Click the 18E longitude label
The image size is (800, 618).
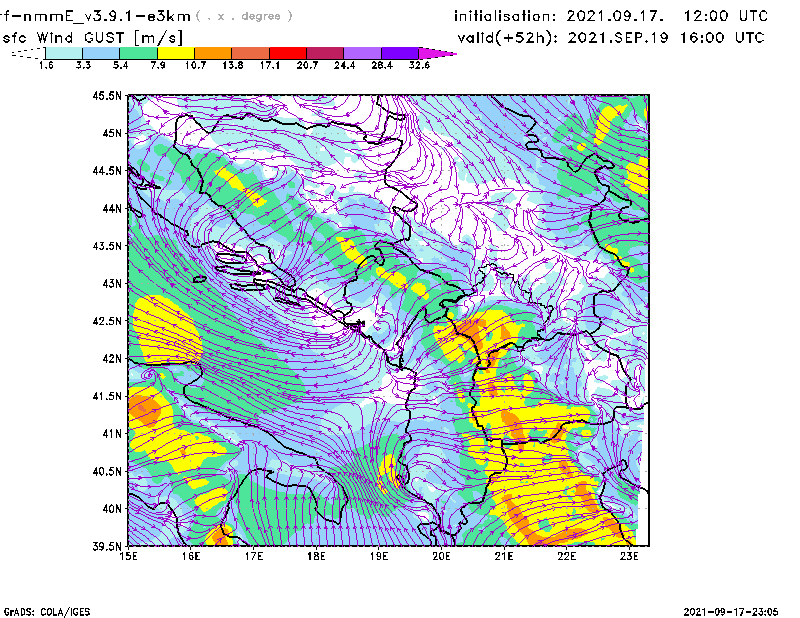(316, 556)
